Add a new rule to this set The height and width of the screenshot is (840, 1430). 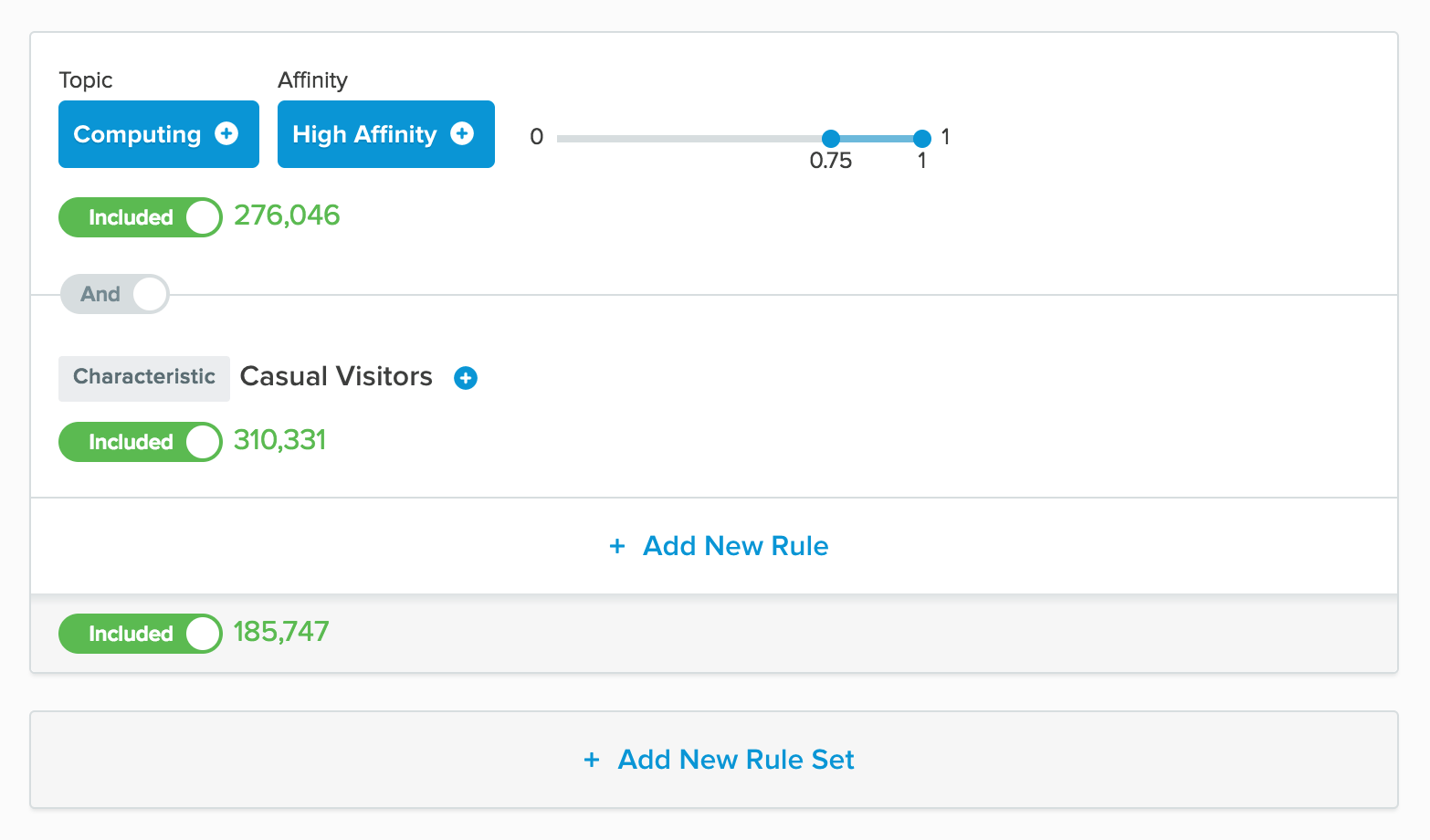pyautogui.click(x=735, y=546)
